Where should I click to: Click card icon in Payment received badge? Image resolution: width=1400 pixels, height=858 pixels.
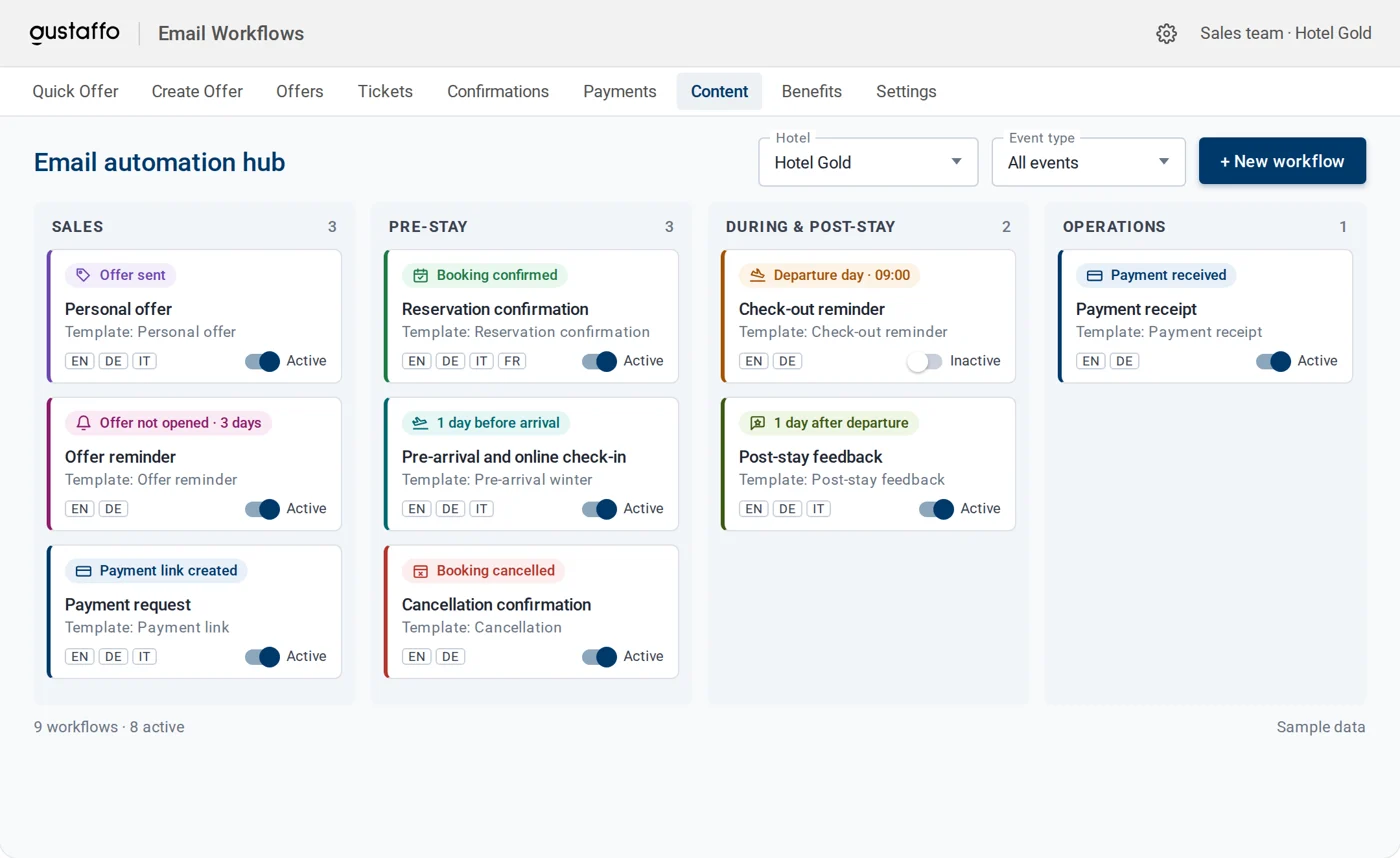[x=1094, y=275]
